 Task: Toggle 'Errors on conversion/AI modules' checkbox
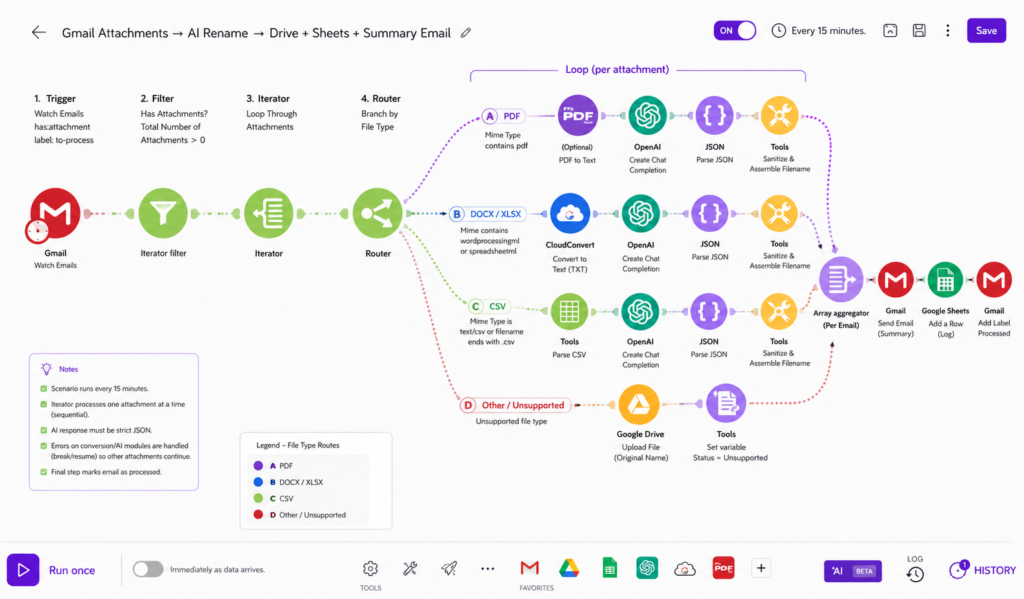[x=44, y=446]
